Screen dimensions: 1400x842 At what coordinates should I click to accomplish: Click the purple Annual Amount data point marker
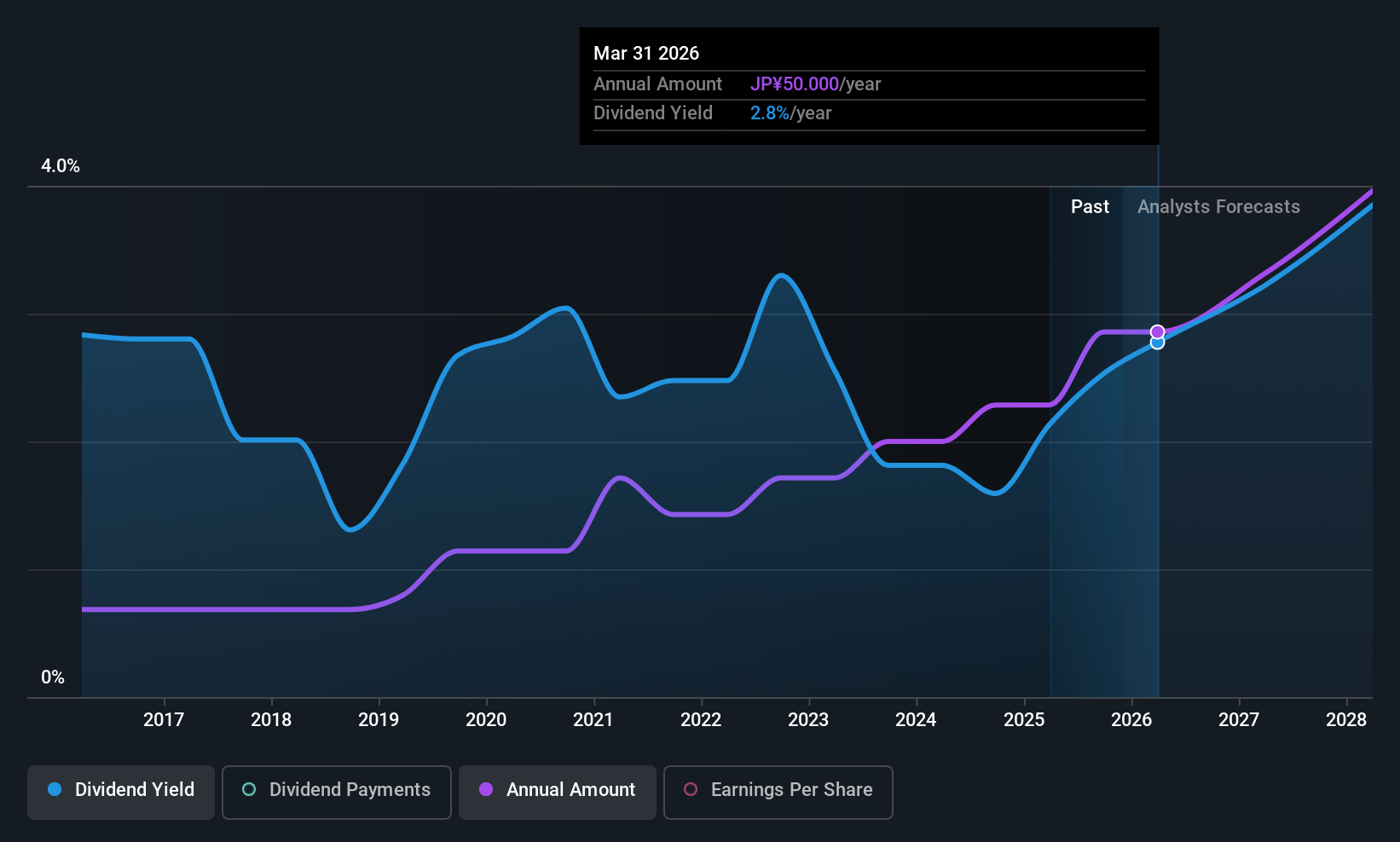(x=1157, y=332)
